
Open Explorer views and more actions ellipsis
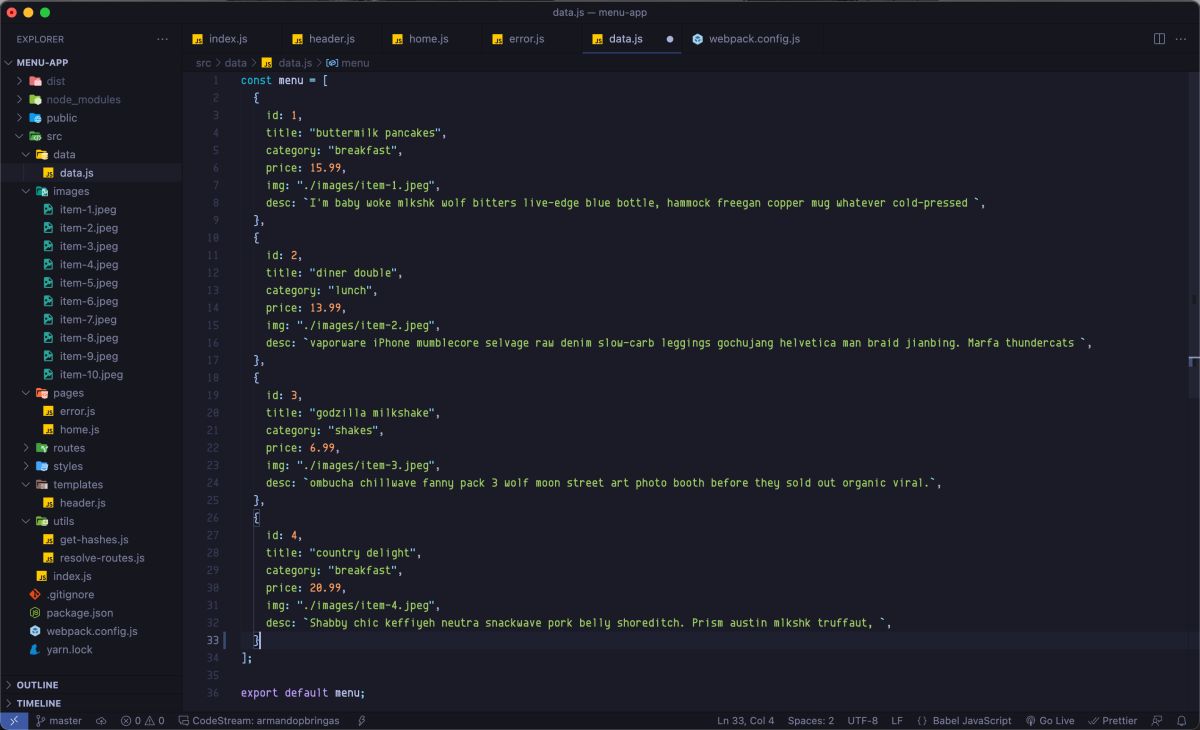pyautogui.click(x=163, y=39)
